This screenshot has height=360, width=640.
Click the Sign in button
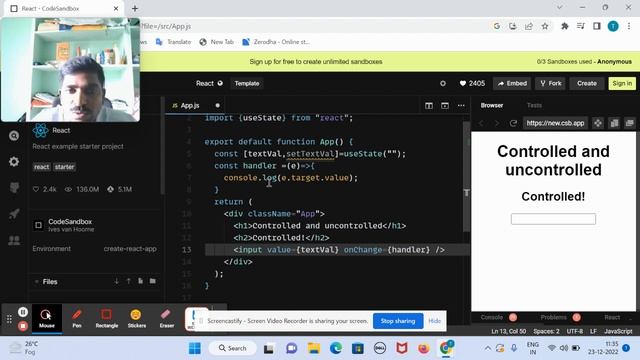pyautogui.click(x=622, y=83)
